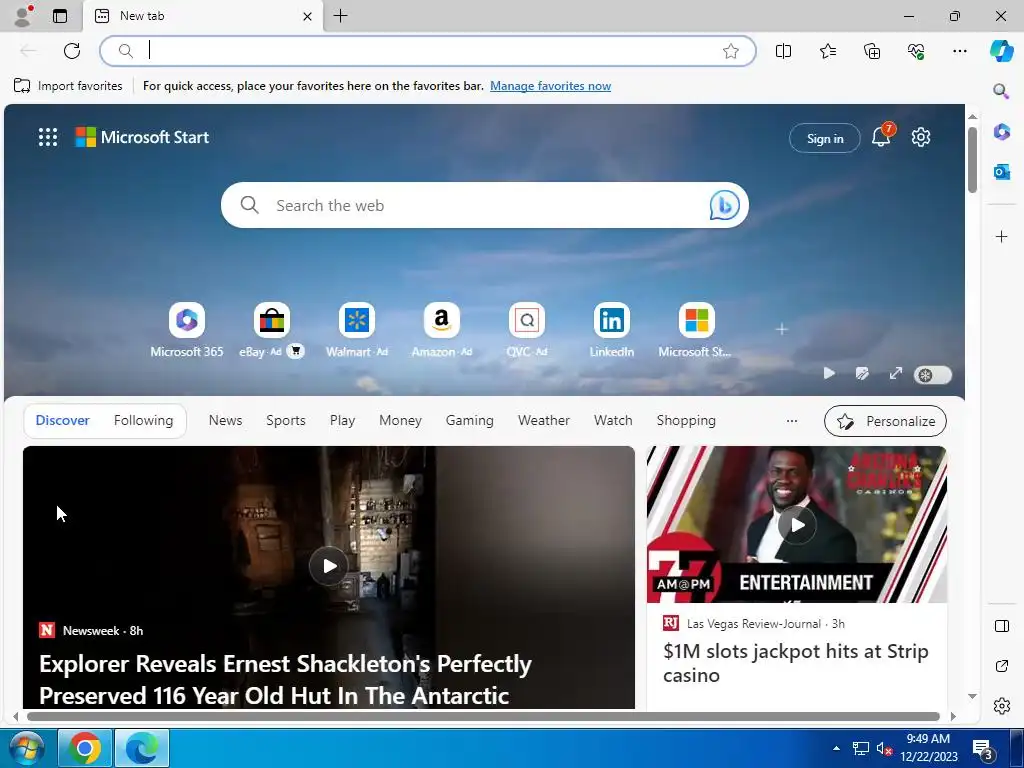
Task: Open the Watch feed tab
Action: (x=613, y=421)
